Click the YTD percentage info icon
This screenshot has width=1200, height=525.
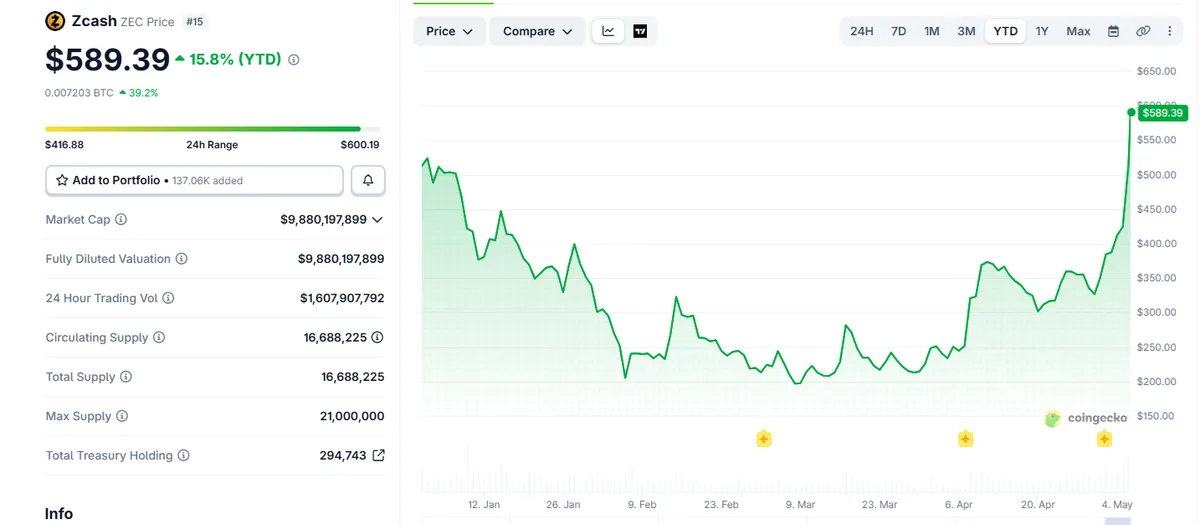tap(293, 60)
